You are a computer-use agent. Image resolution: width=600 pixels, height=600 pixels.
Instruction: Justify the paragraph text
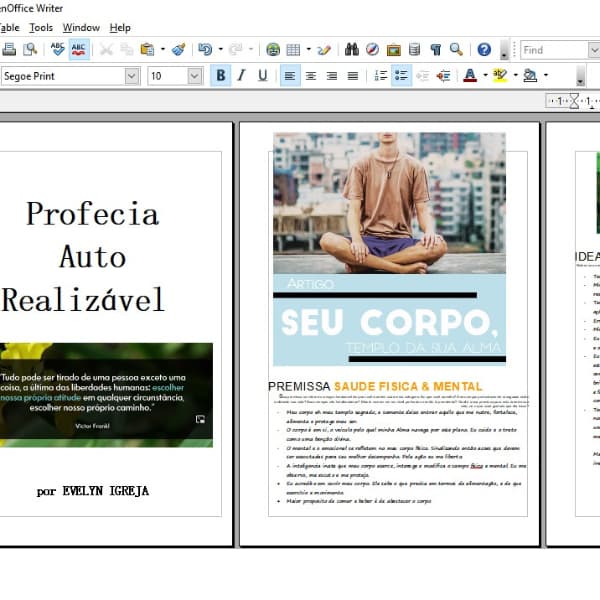352,75
